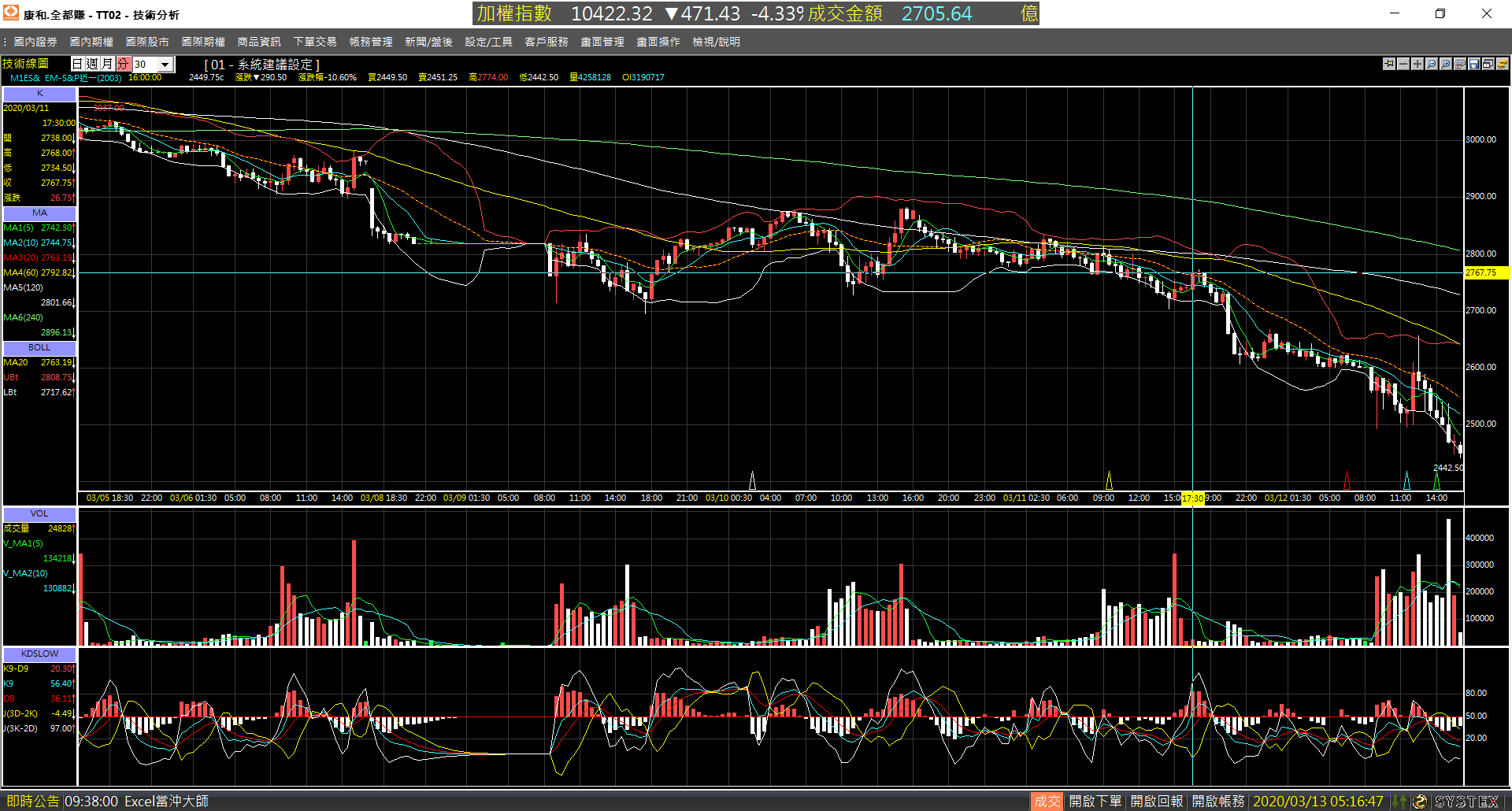Click the BOLL panel header
The image size is (1512, 811).
(40, 348)
